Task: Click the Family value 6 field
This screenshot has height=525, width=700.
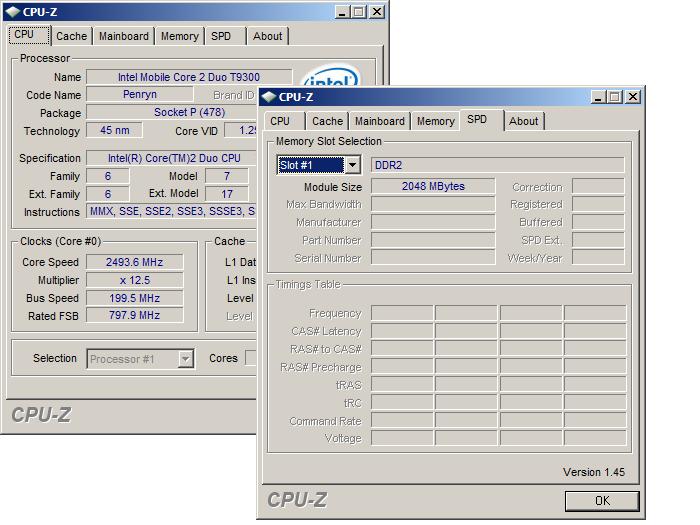Action: (108, 176)
